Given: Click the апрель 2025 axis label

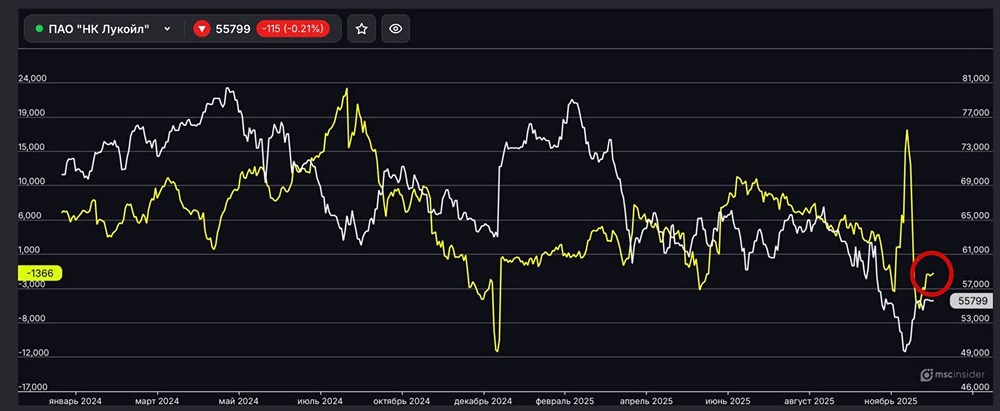Looking at the screenshot, I should click(x=645, y=402).
